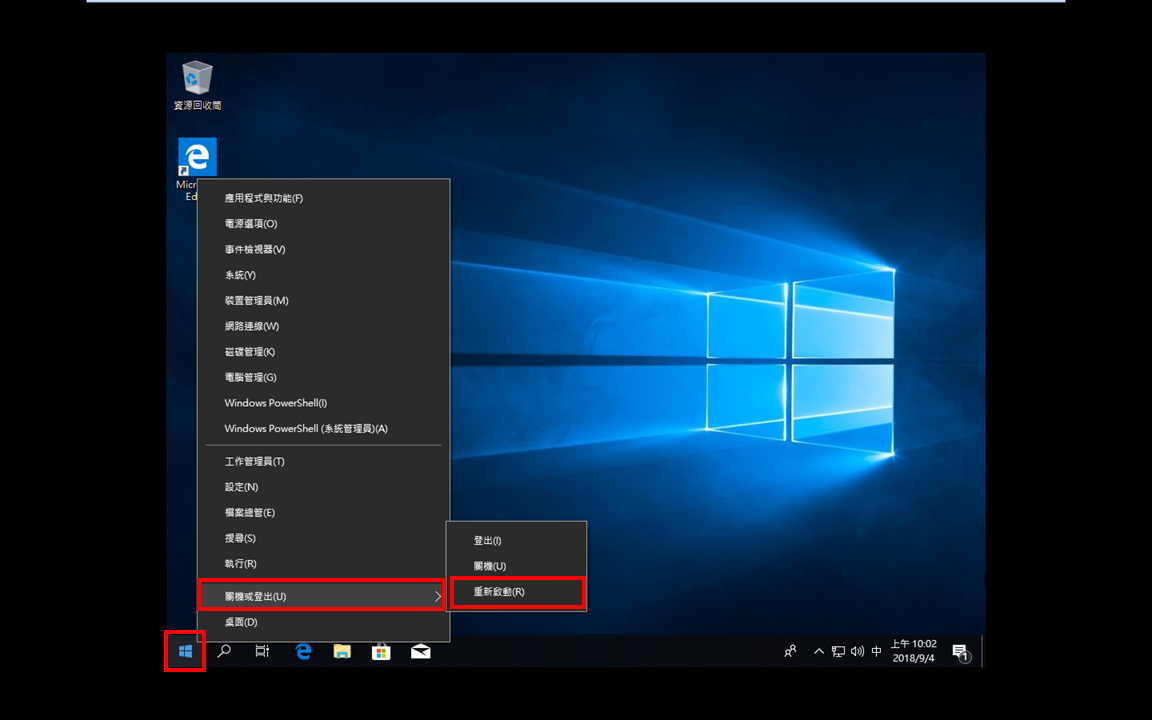Switch the 中 input method indicator
Screen dimensions: 1152x720
876,651
